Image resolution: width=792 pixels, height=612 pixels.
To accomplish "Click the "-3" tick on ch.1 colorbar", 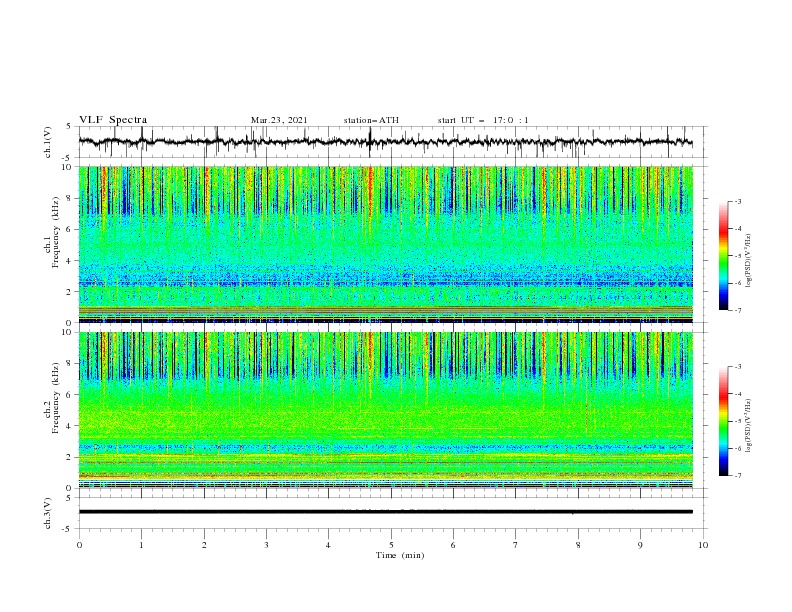I will [737, 201].
